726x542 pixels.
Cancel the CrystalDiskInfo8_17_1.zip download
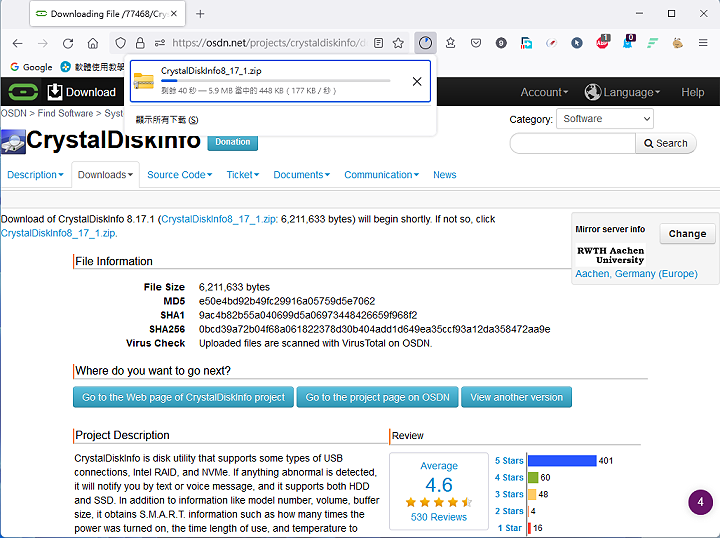pos(417,81)
